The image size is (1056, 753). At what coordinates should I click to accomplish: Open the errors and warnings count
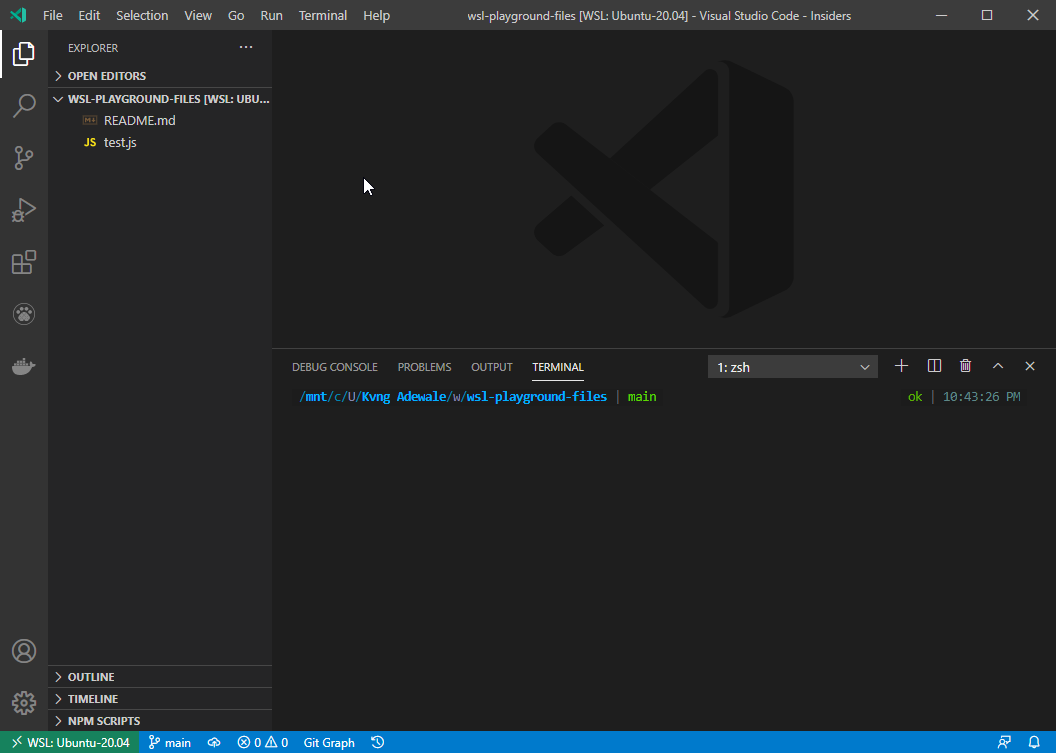click(263, 742)
